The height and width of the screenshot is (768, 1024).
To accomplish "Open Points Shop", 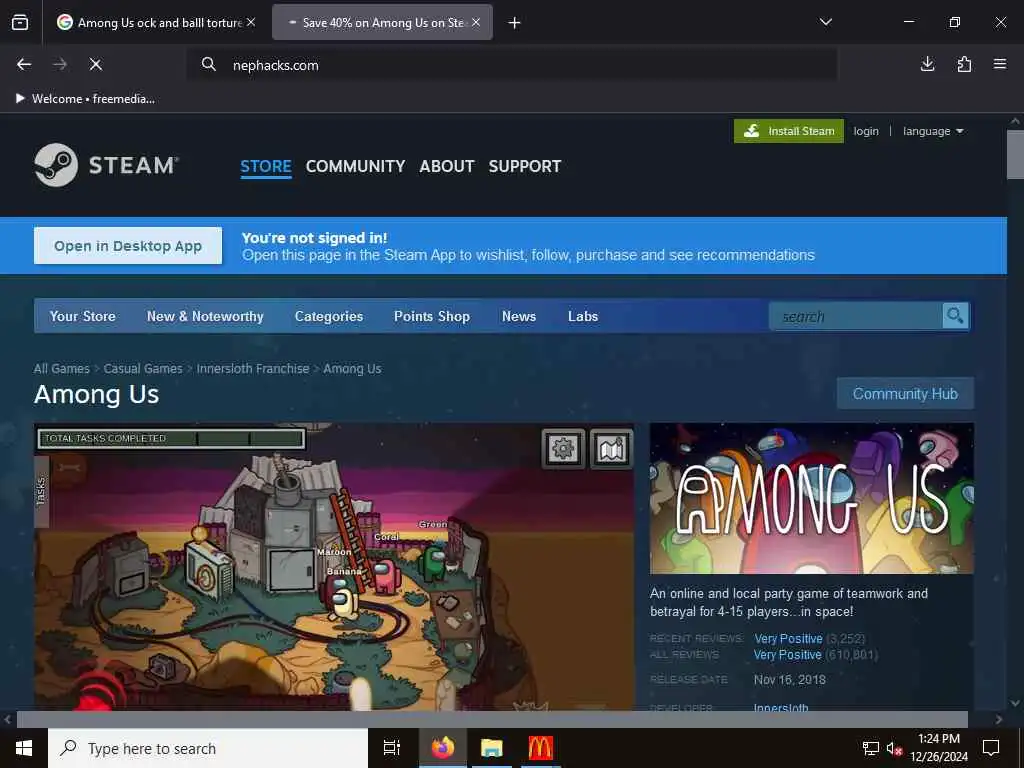I will pos(432,316).
